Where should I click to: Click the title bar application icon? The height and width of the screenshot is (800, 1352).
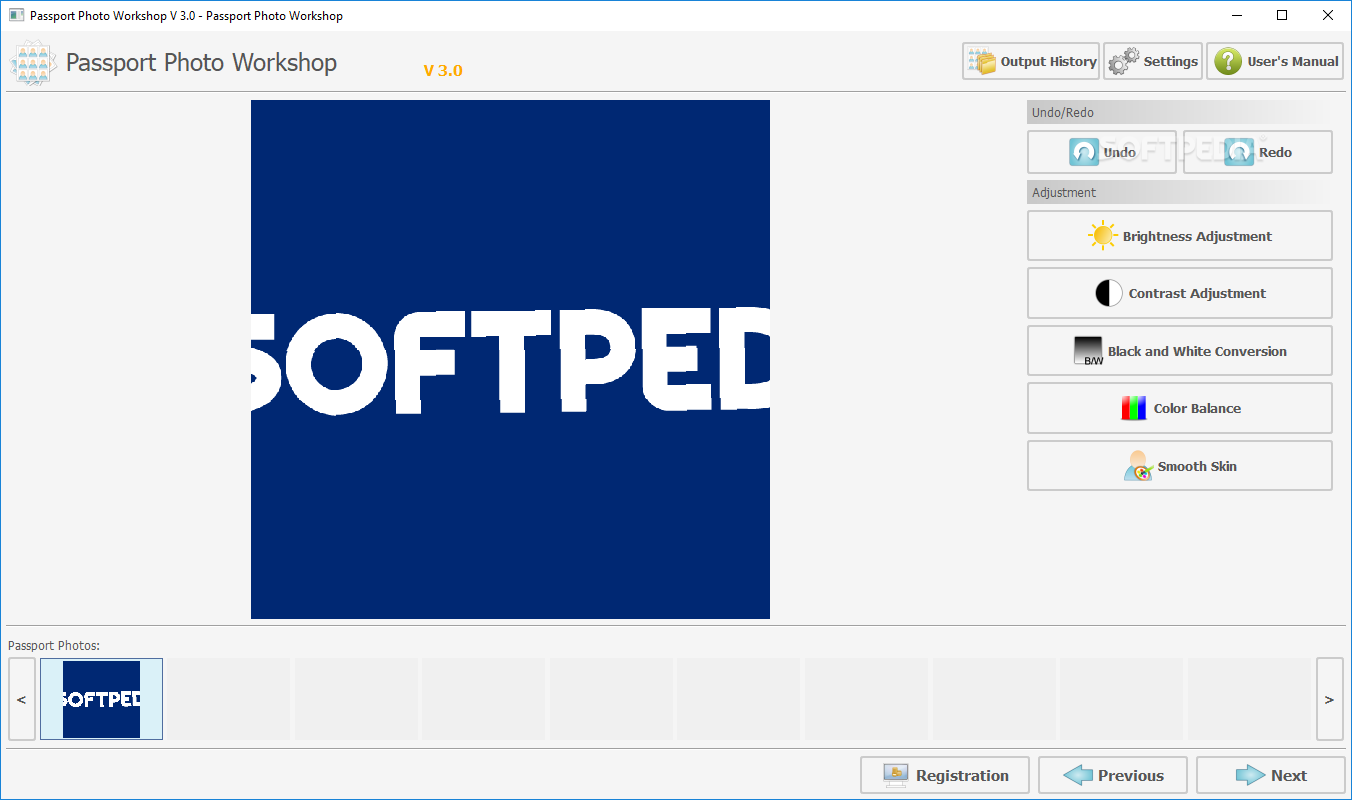coord(16,15)
